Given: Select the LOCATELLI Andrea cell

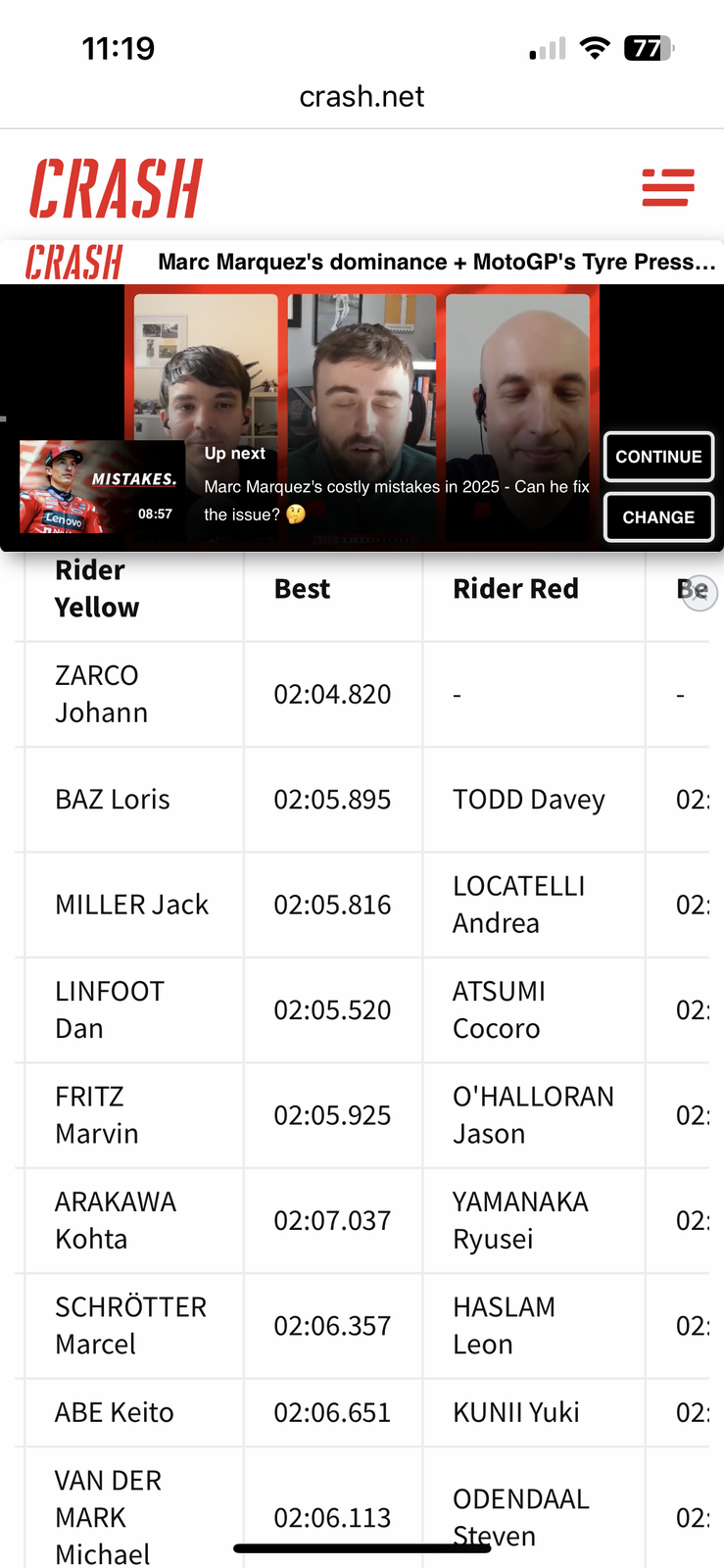Looking at the screenshot, I should pos(534,905).
